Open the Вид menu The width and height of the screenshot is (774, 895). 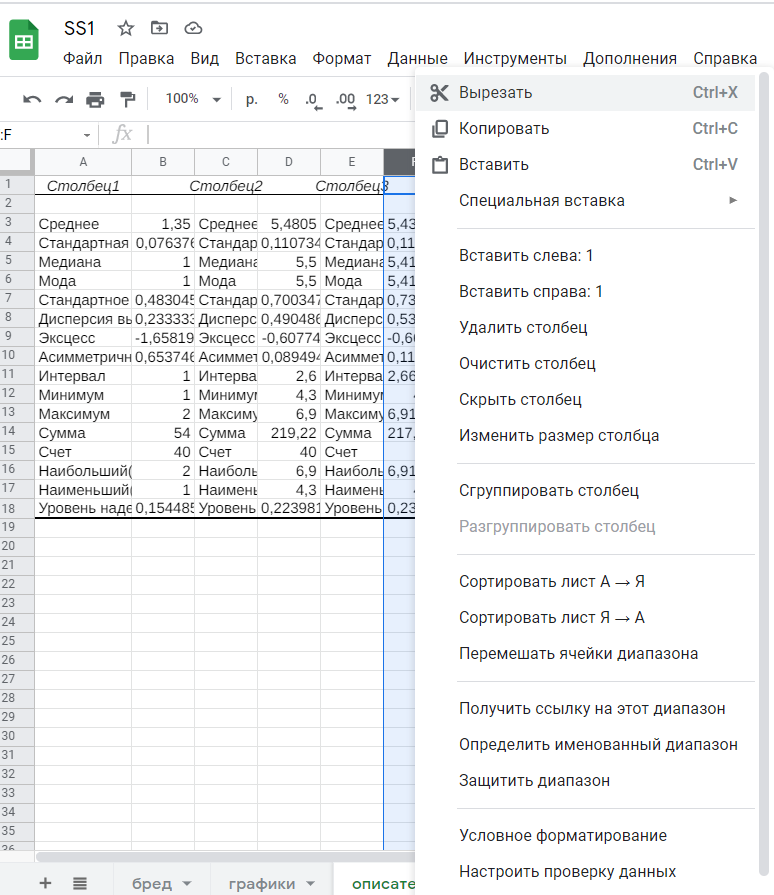(204, 58)
